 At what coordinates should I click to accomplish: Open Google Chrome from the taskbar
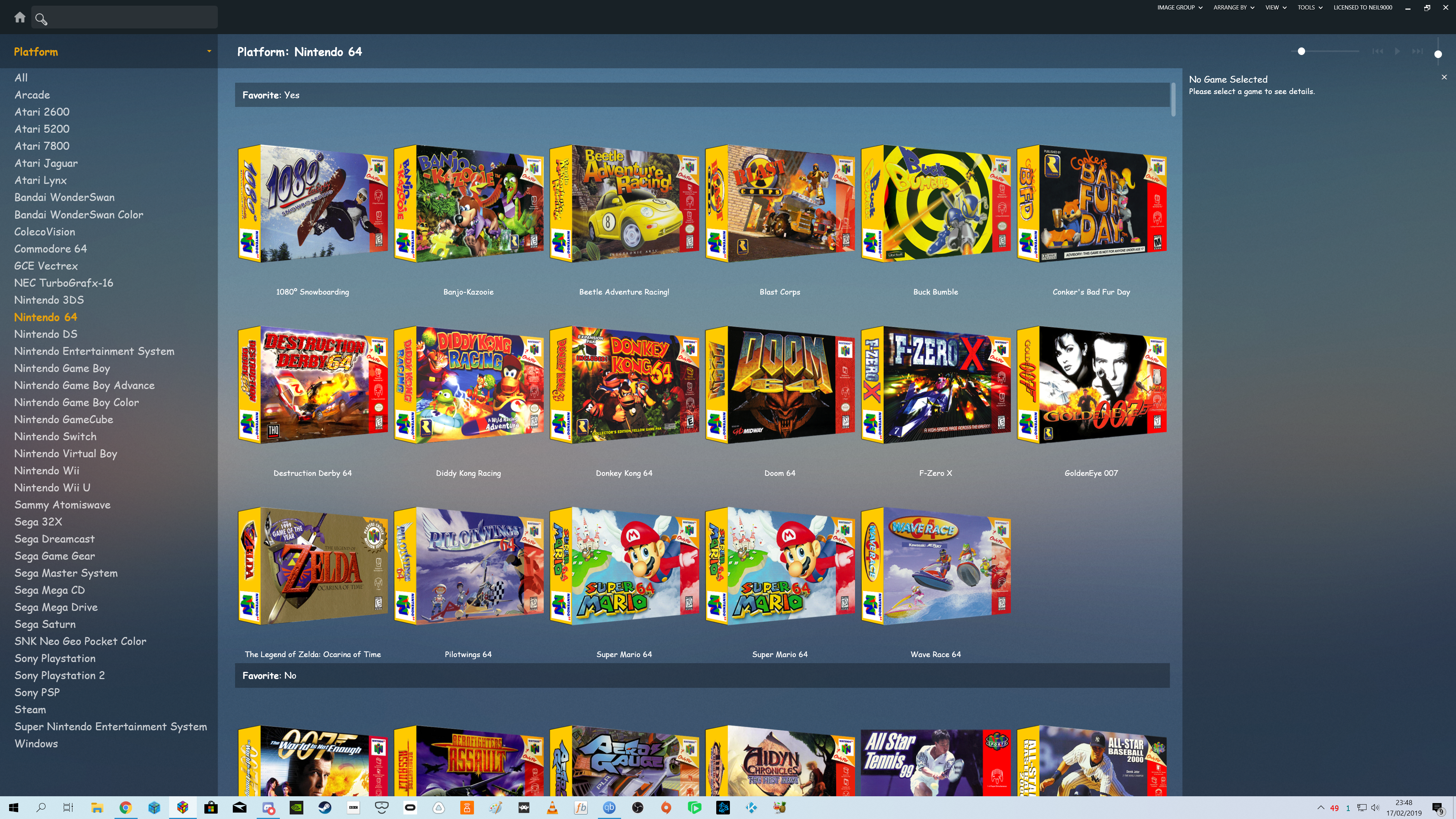(x=126, y=808)
